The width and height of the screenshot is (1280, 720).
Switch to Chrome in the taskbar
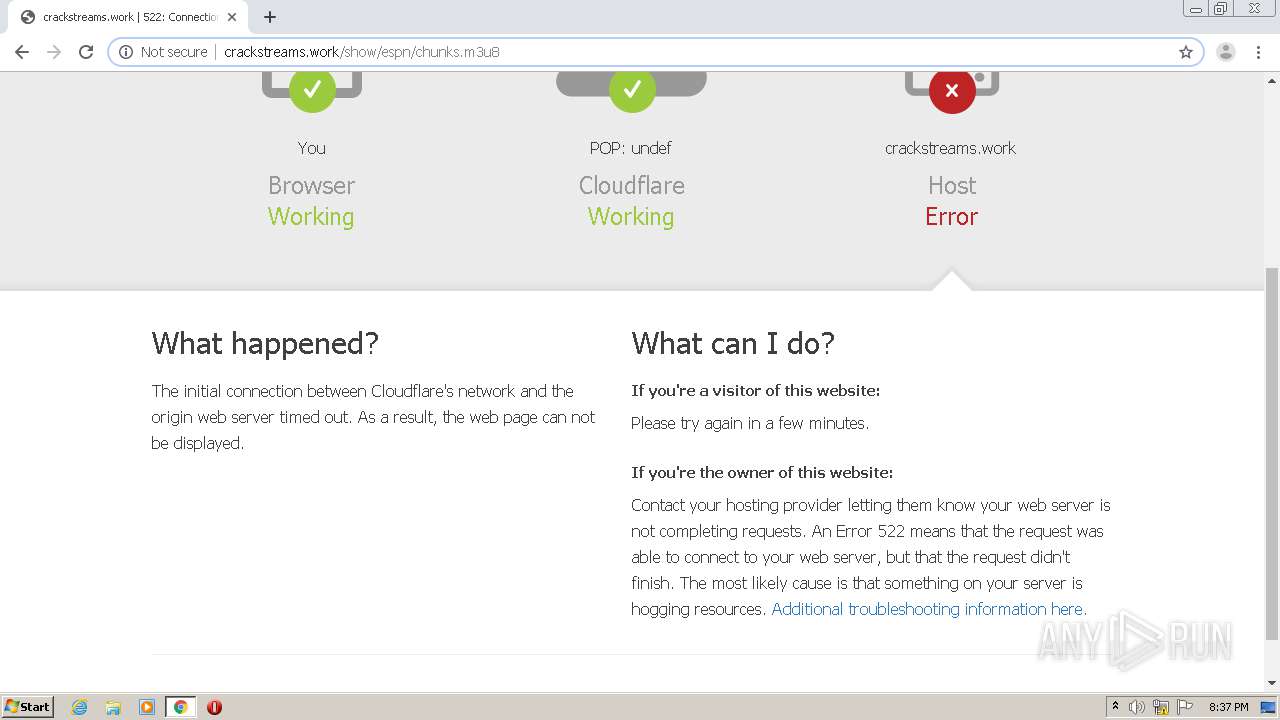pyautogui.click(x=180, y=707)
